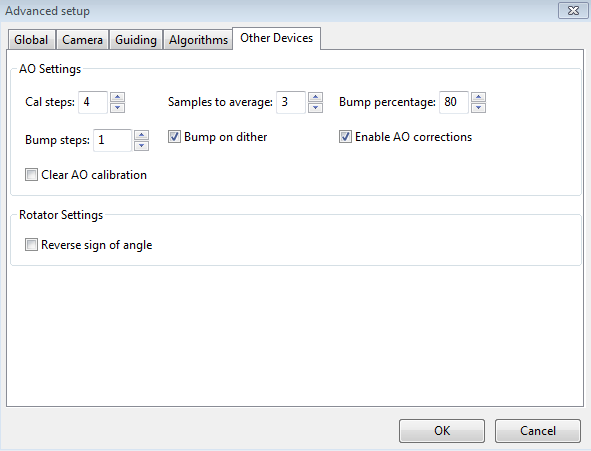Decrease Cal steps with down arrow

(x=118, y=107)
